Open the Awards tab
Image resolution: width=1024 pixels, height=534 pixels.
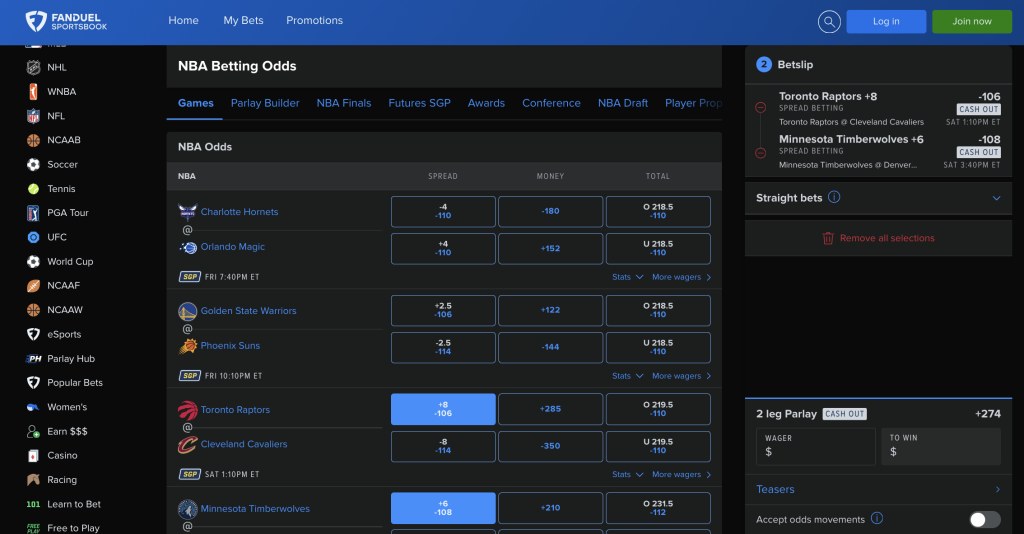coord(486,103)
